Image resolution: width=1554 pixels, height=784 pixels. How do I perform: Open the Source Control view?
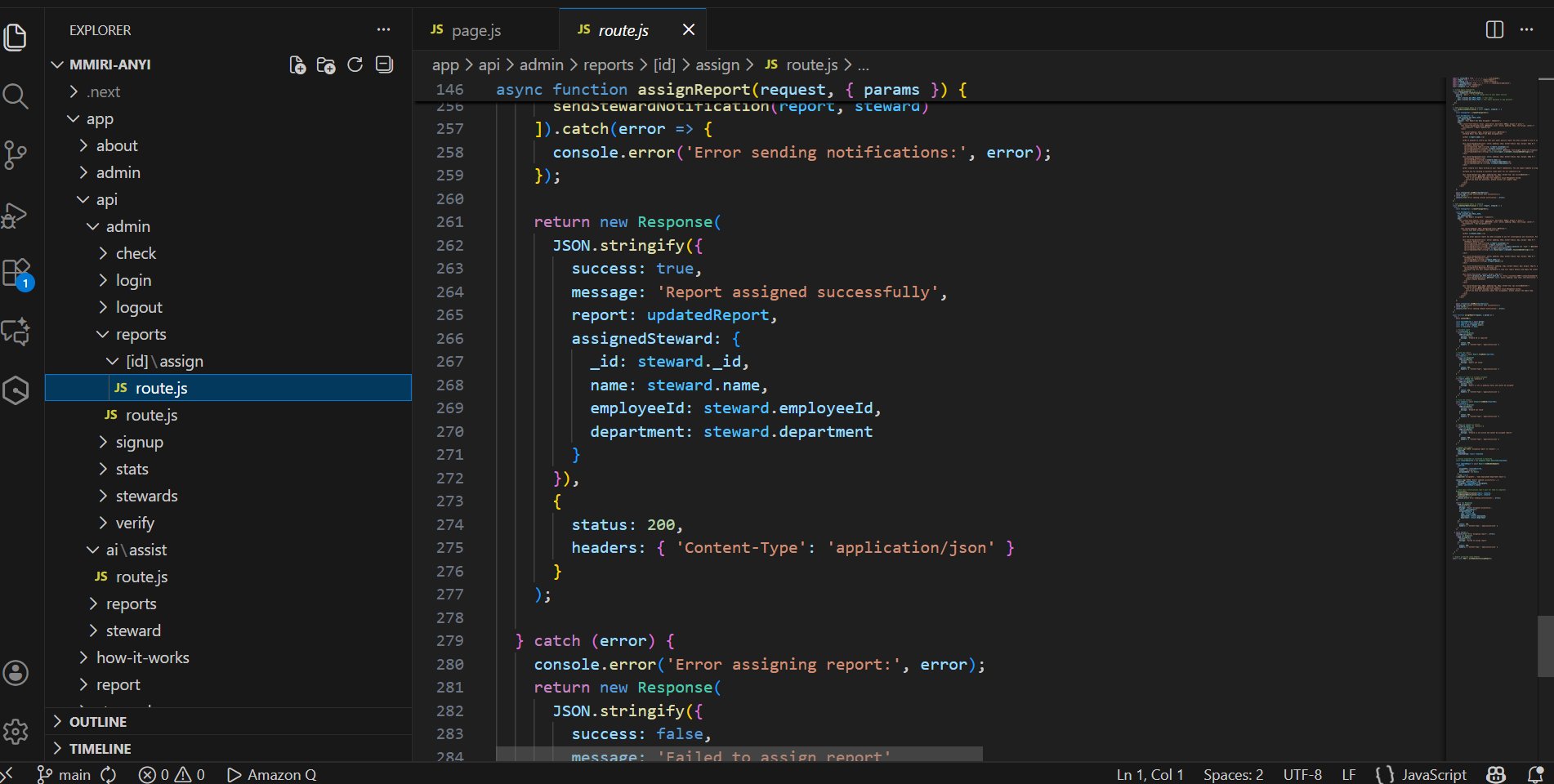point(16,155)
